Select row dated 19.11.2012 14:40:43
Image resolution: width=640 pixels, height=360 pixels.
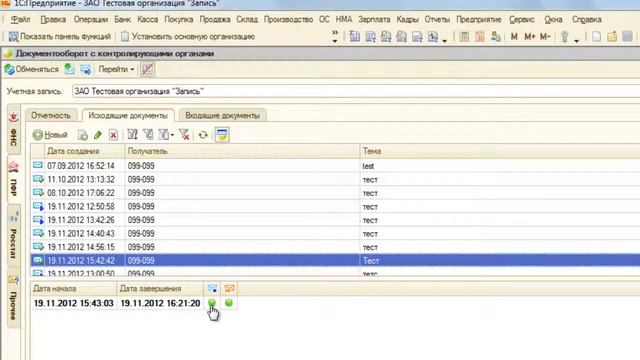click(x=336, y=233)
